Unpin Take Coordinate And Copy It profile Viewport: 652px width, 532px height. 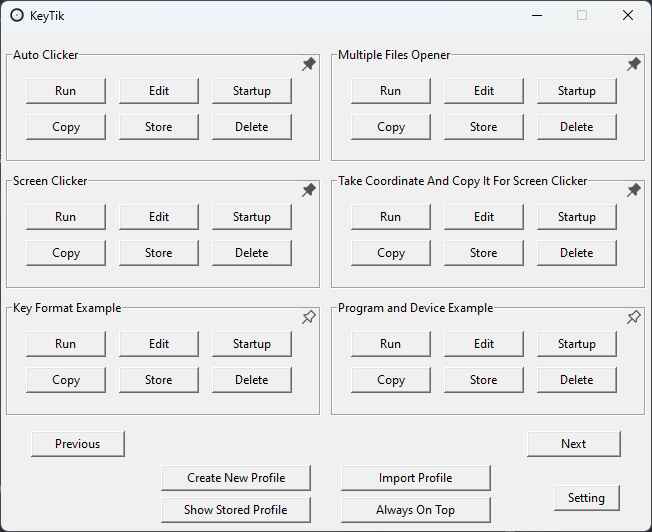(634, 190)
